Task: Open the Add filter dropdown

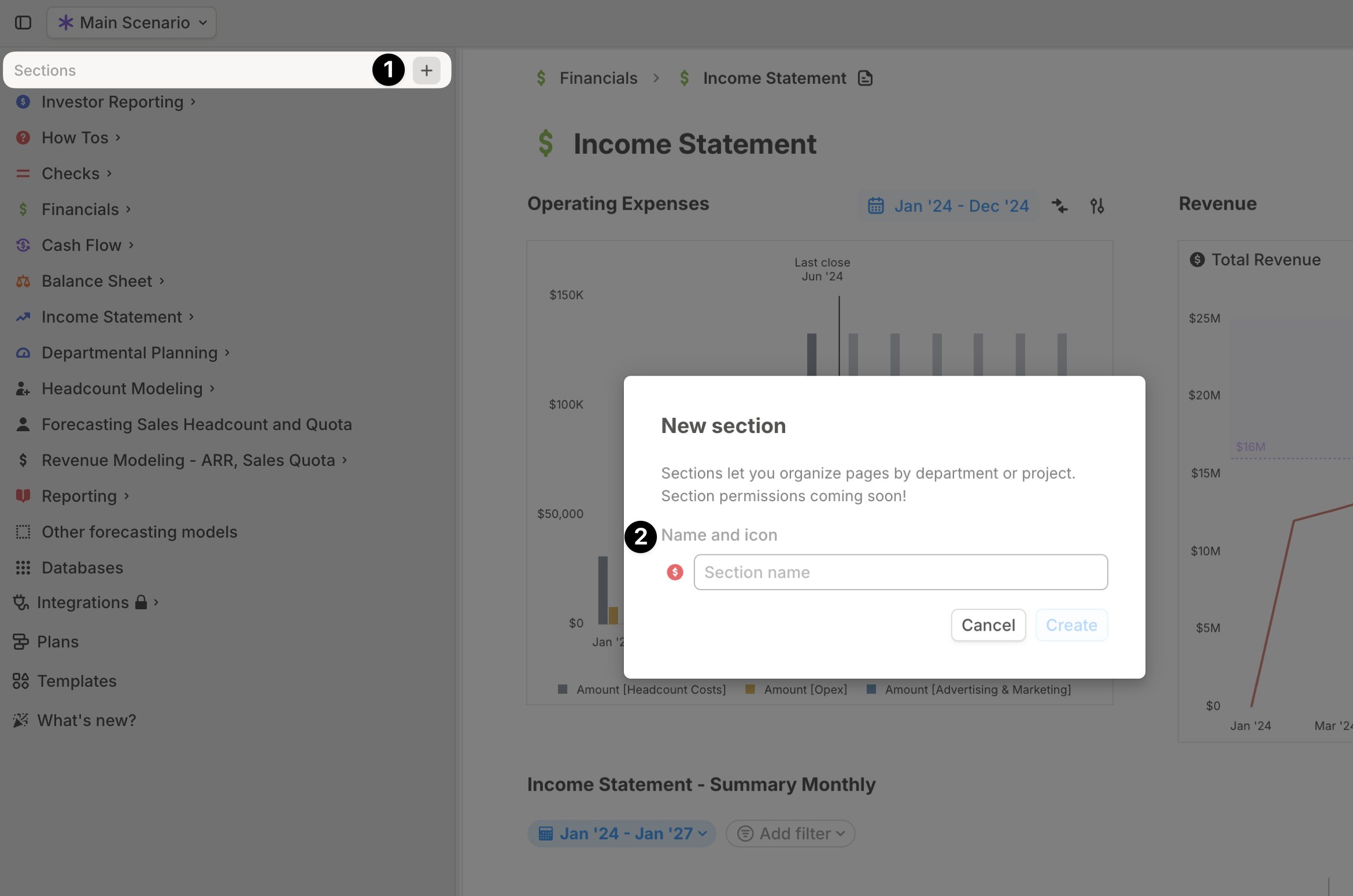Action: tap(790, 834)
